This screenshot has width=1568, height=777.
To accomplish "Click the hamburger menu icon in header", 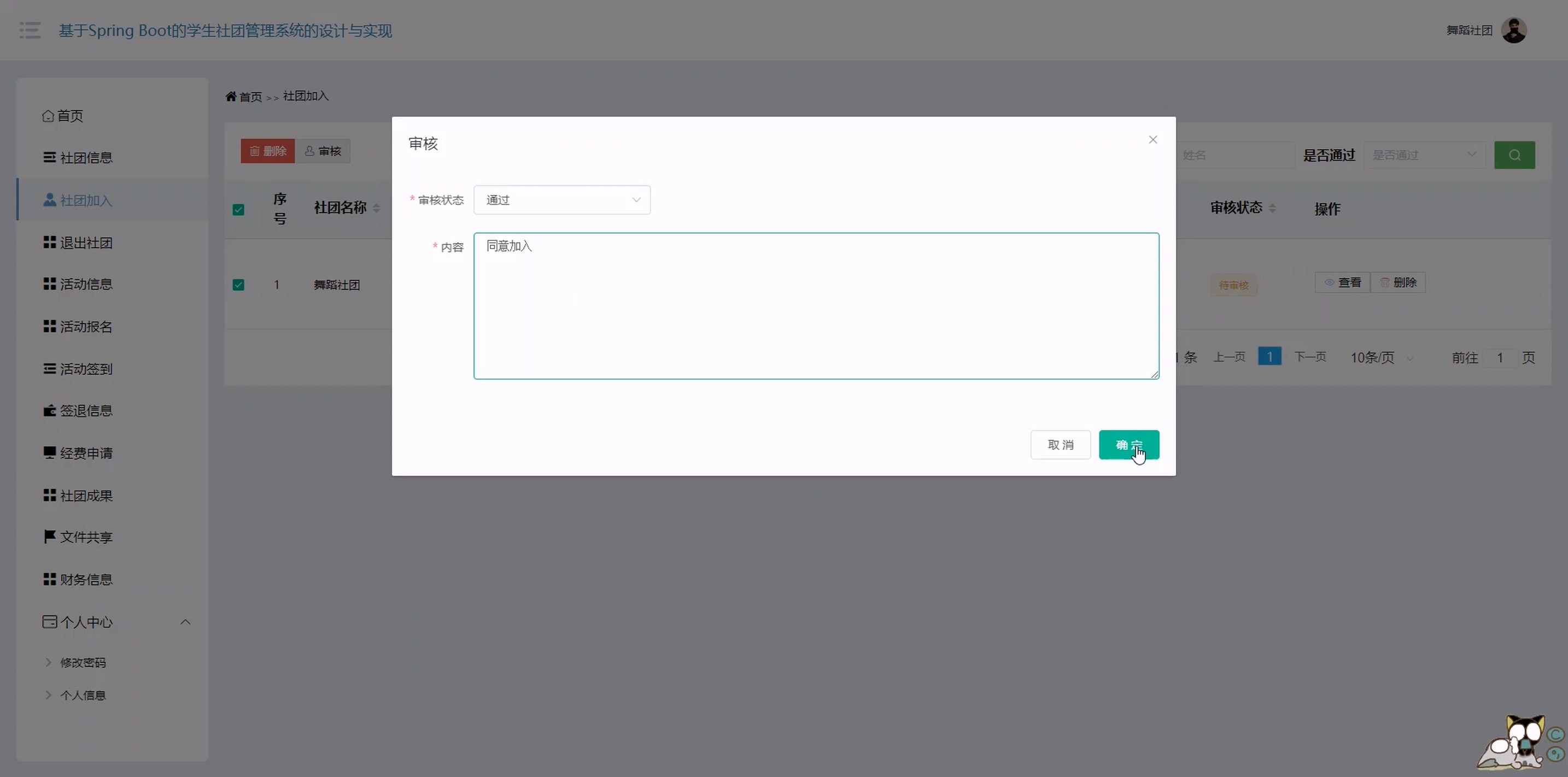I will pos(30,31).
